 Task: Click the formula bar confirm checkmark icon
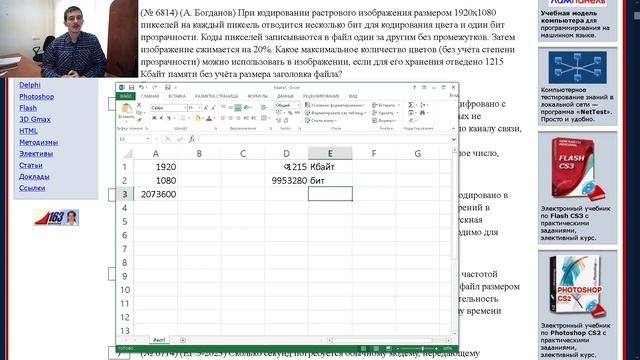(180, 139)
